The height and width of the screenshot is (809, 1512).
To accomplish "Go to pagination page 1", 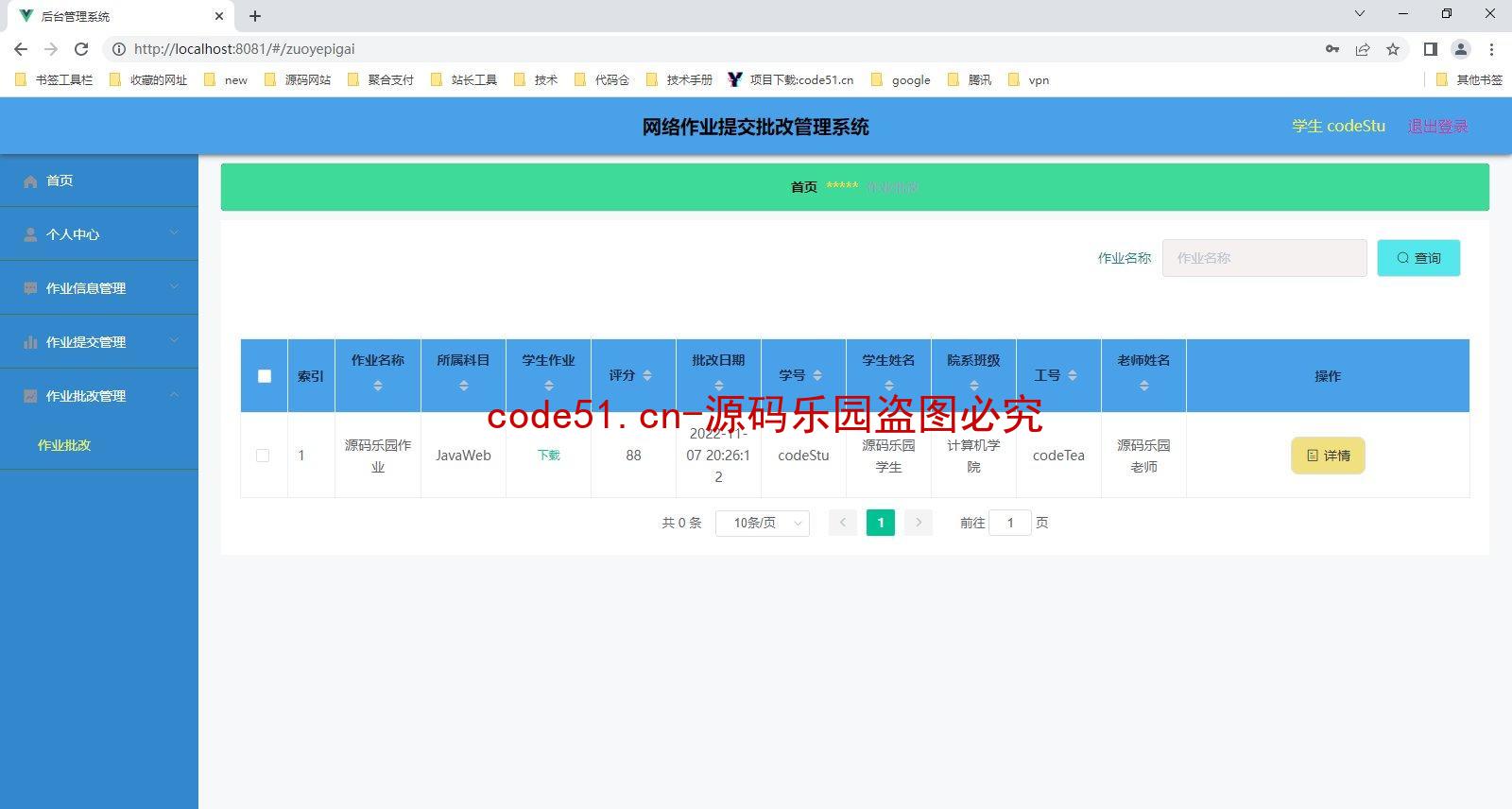I will pyautogui.click(x=881, y=523).
